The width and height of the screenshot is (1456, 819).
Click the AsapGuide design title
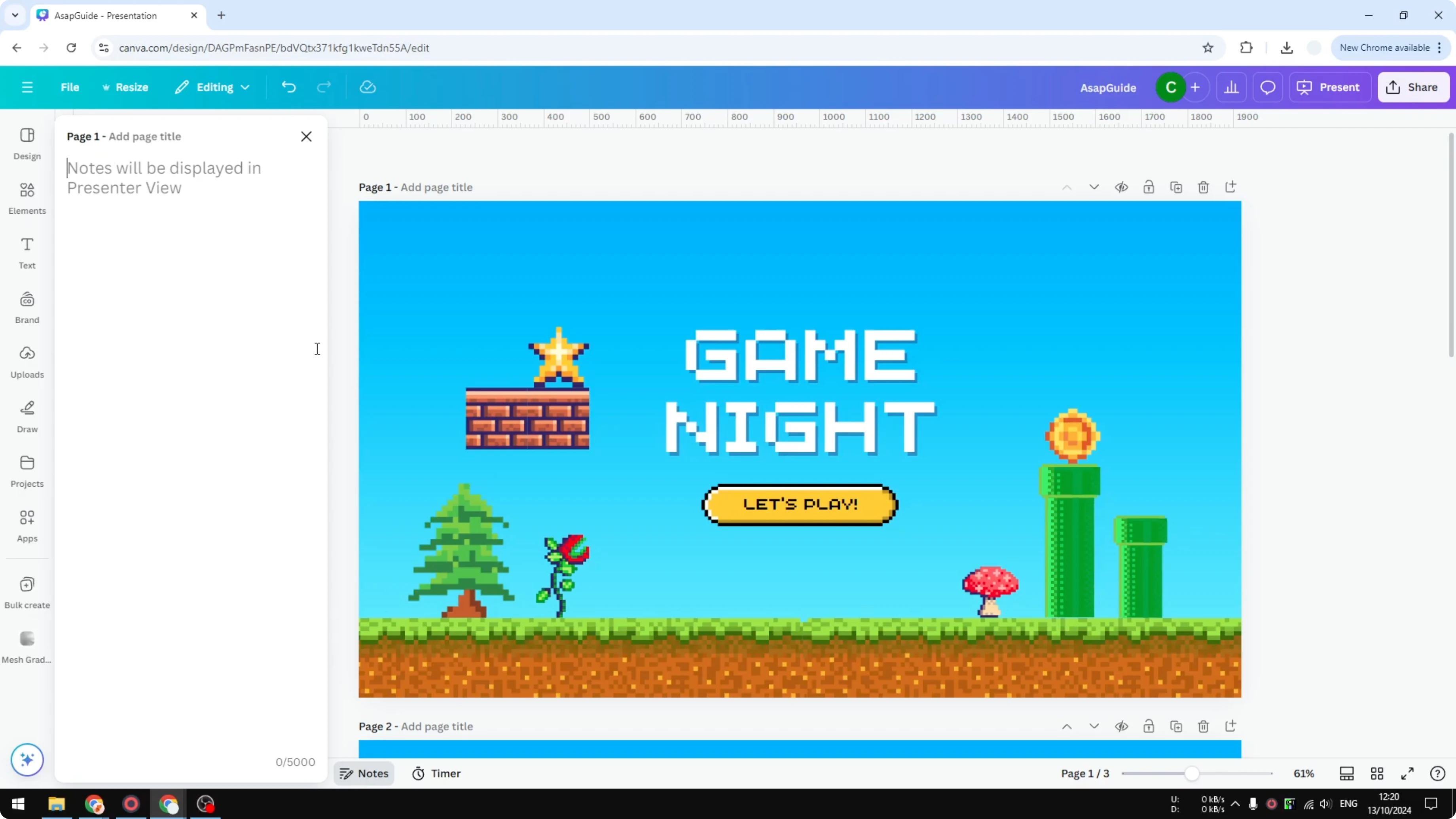[1108, 87]
